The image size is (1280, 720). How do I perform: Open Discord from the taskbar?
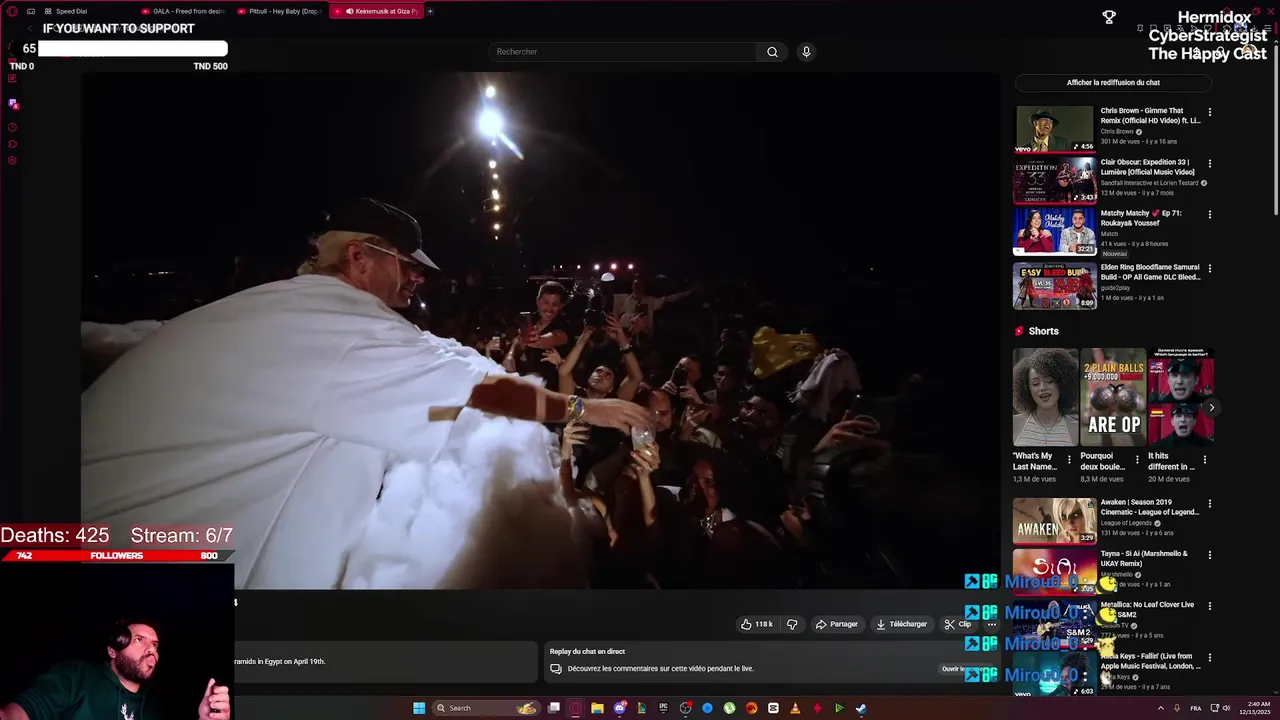(619, 708)
